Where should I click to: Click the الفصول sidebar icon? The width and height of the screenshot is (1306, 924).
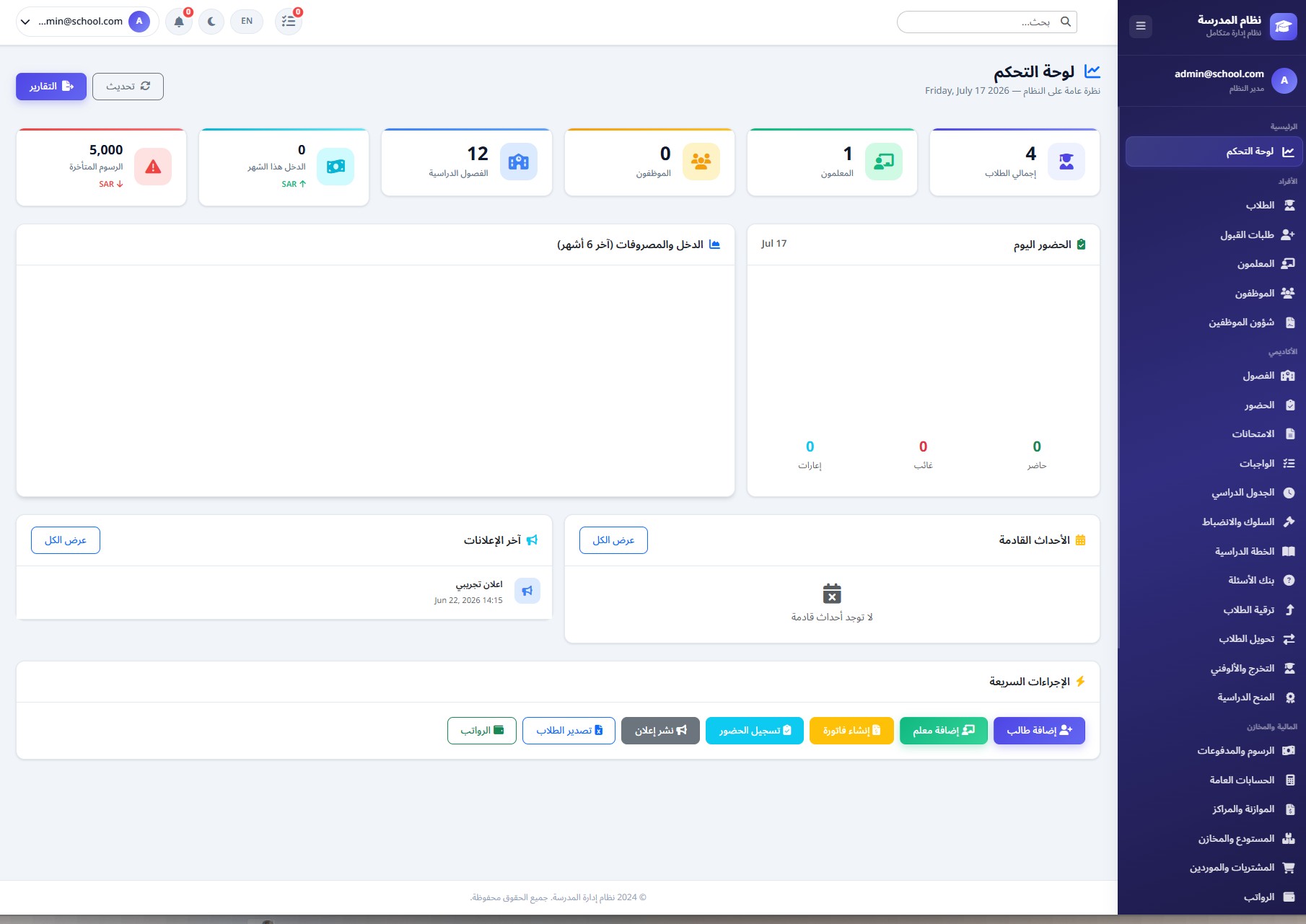tap(1288, 376)
